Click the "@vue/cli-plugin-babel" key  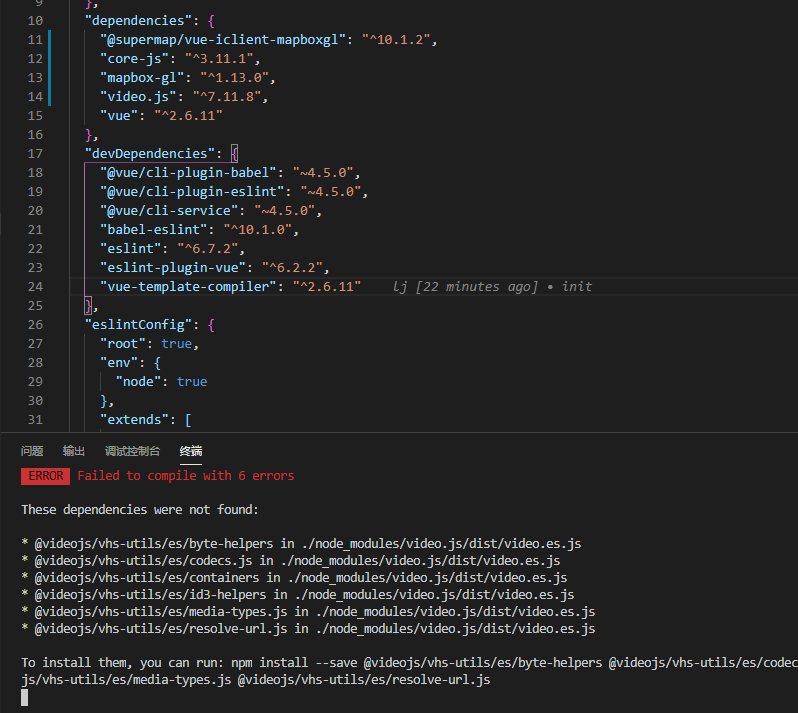(x=188, y=173)
